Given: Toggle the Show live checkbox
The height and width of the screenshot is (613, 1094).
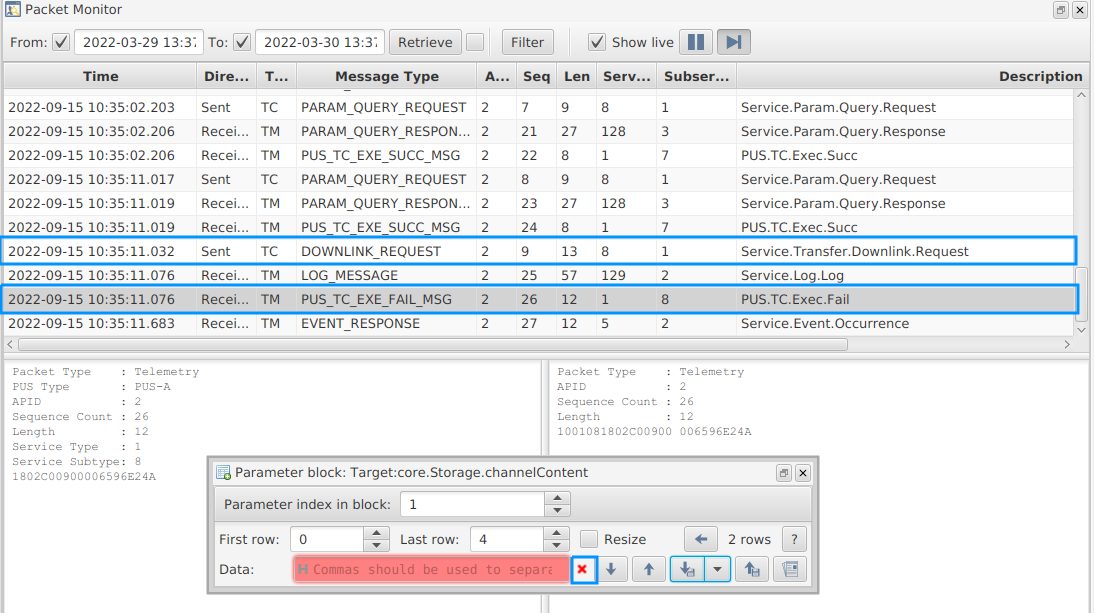Looking at the screenshot, I should [597, 42].
